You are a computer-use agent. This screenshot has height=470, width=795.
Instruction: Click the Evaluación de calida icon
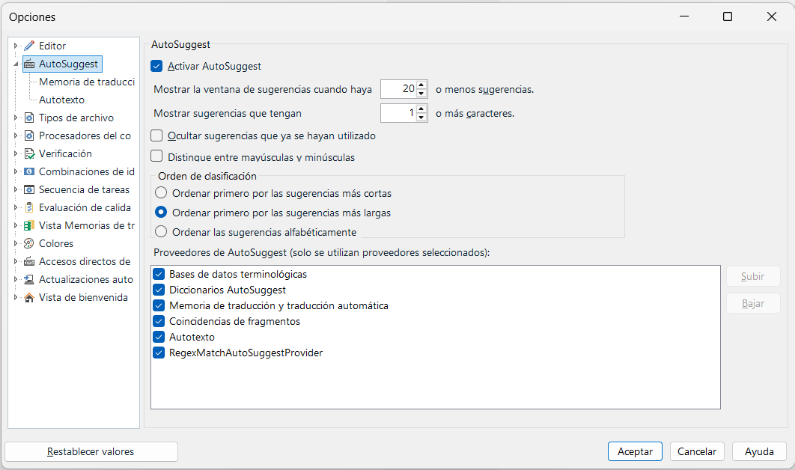coord(29,207)
